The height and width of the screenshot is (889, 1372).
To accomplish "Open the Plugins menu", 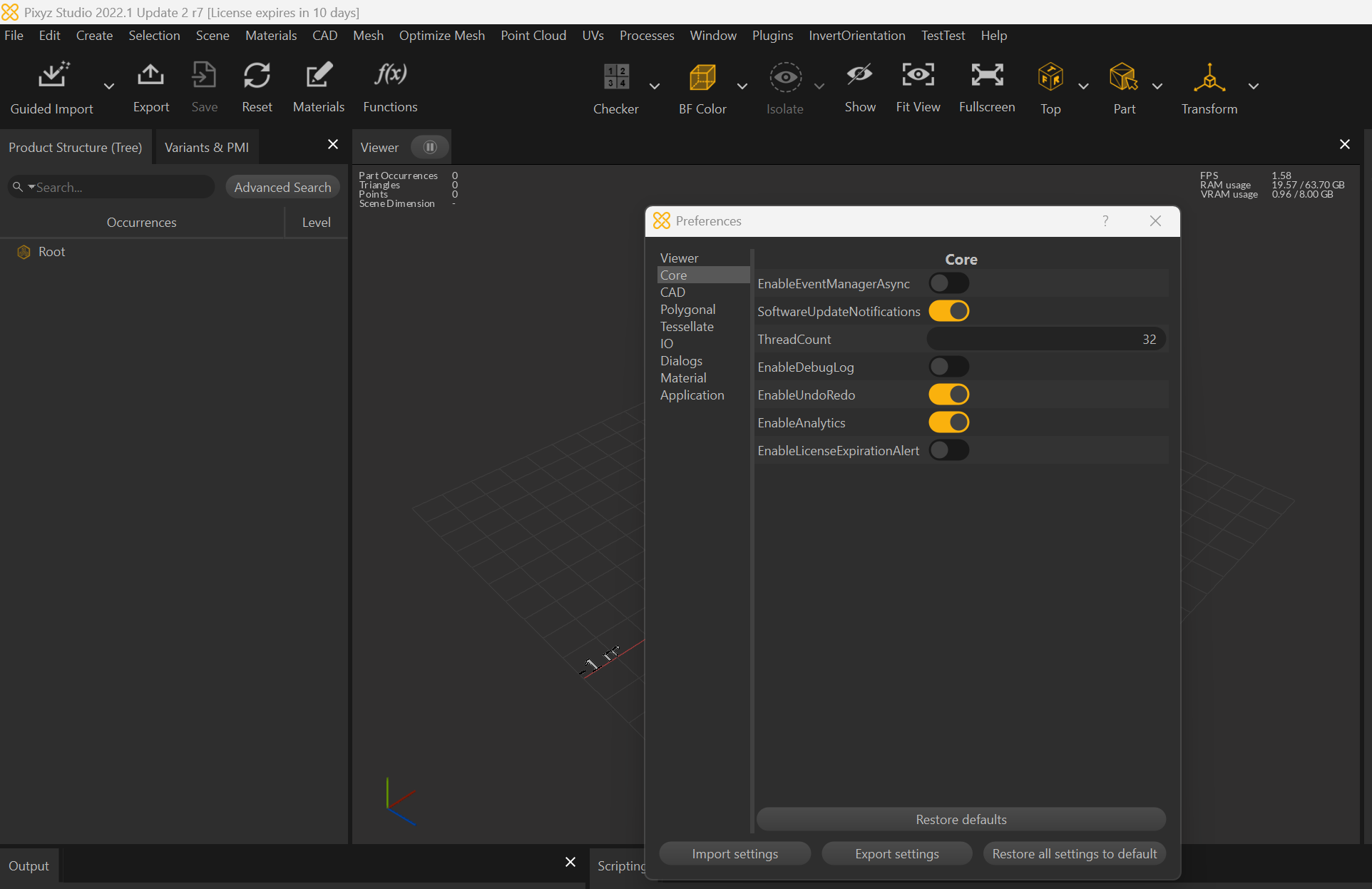I will 772,35.
